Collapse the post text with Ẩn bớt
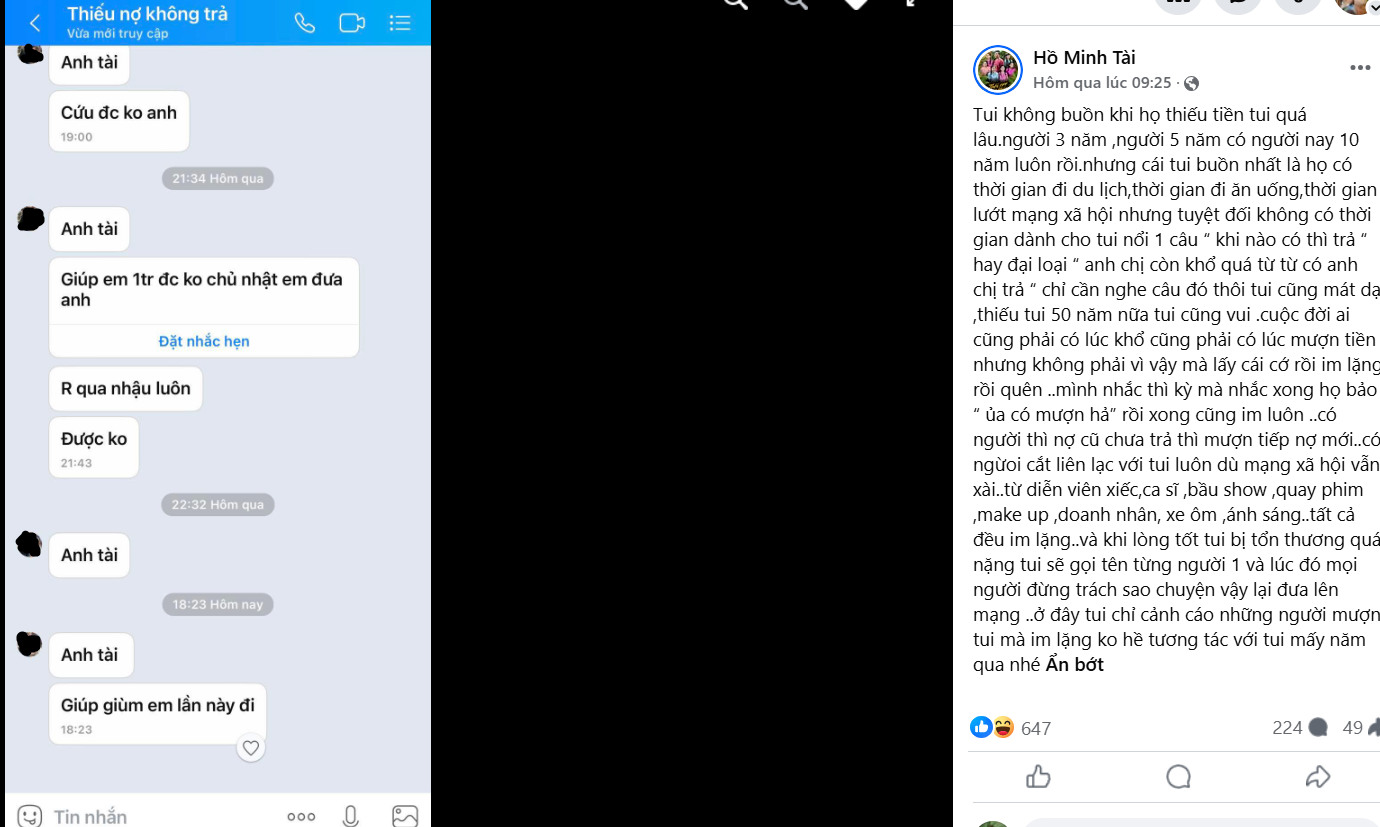 point(1075,664)
